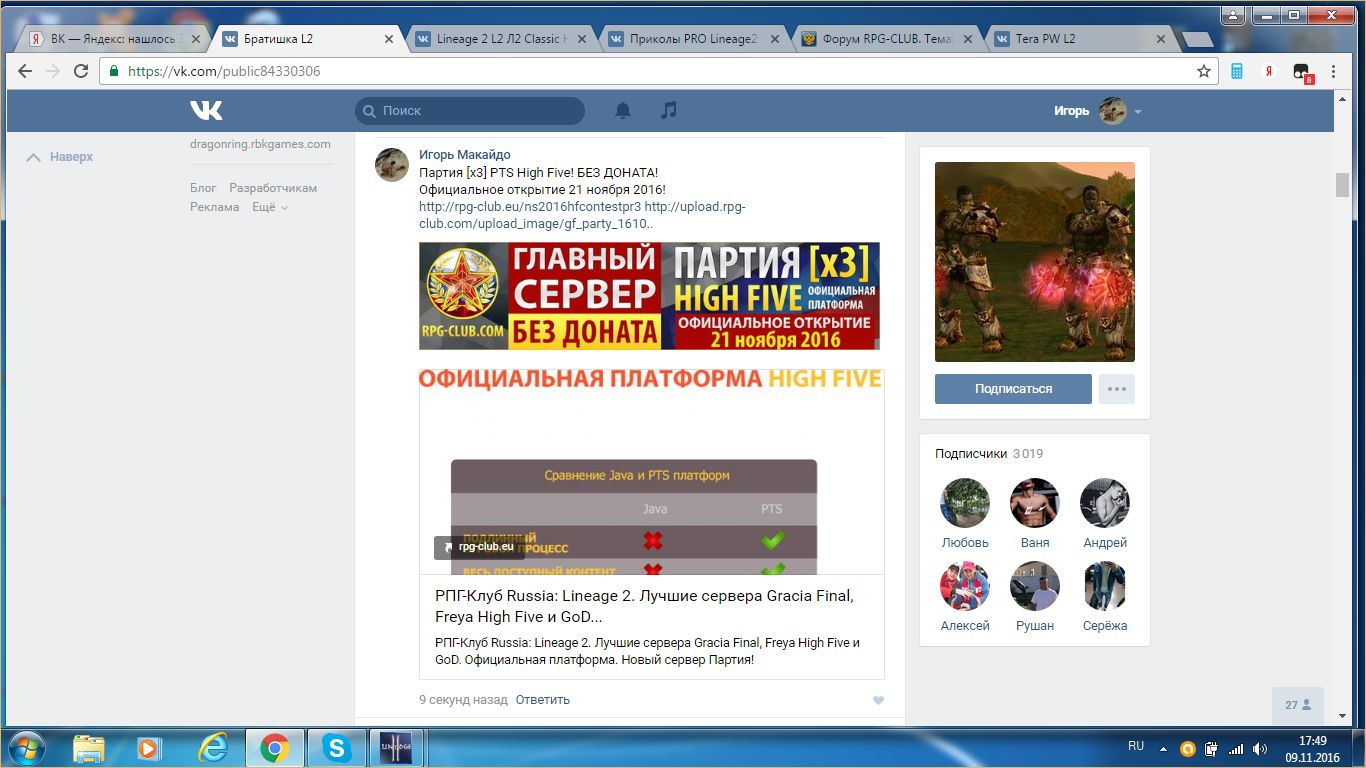This screenshot has height=768, width=1366.
Task: Open the dragonring.rbkgames.com link
Action: 260,144
